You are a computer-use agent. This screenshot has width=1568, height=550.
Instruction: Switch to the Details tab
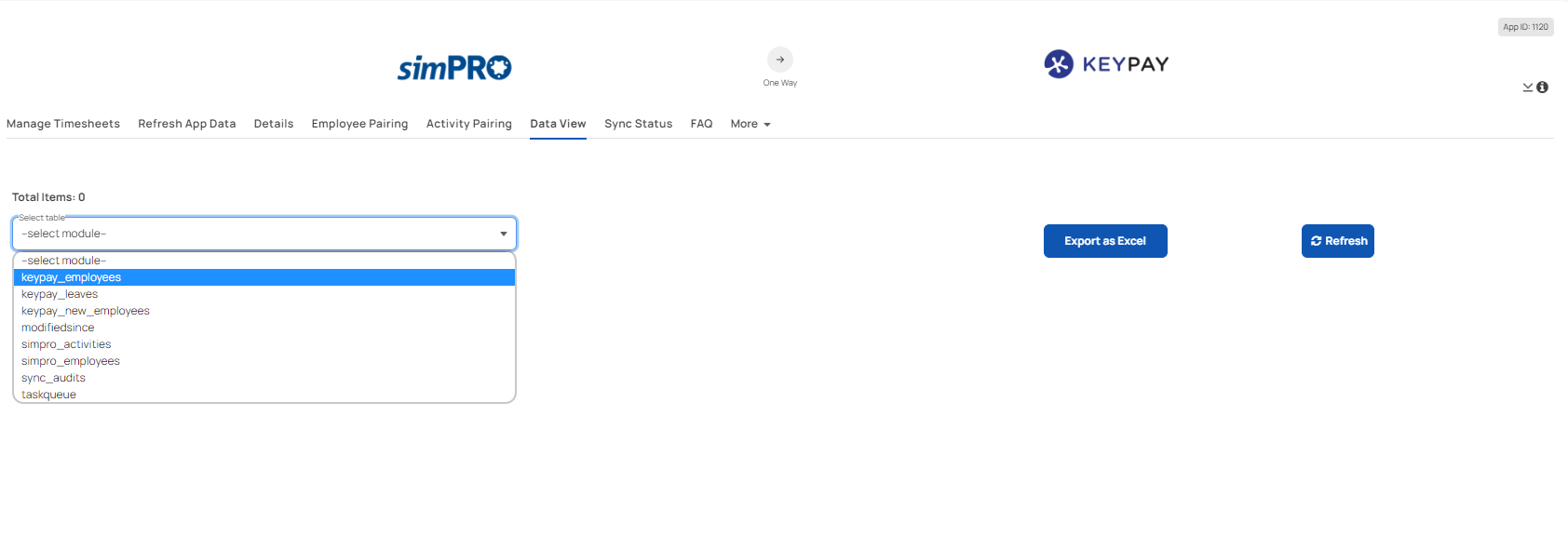[x=274, y=124]
